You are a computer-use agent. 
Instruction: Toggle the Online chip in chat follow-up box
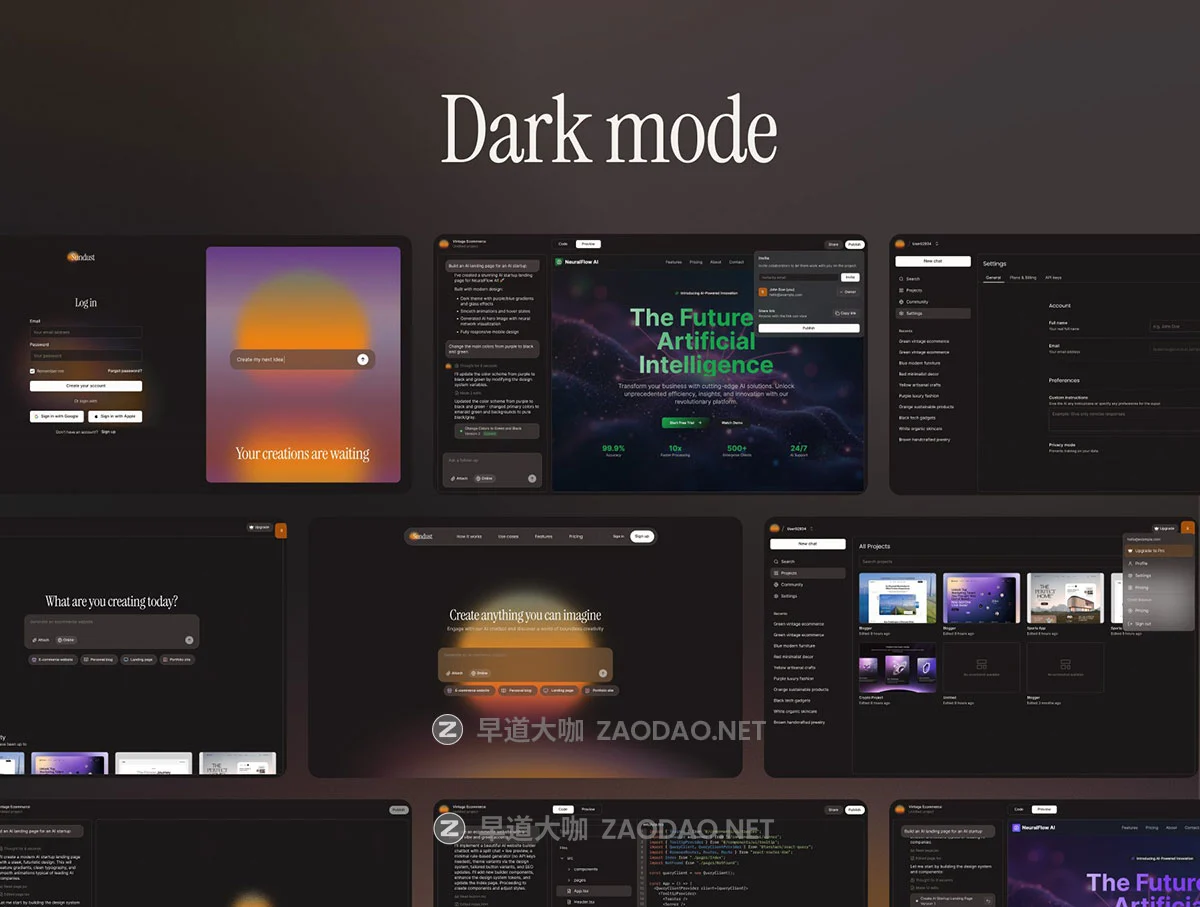click(x=485, y=479)
